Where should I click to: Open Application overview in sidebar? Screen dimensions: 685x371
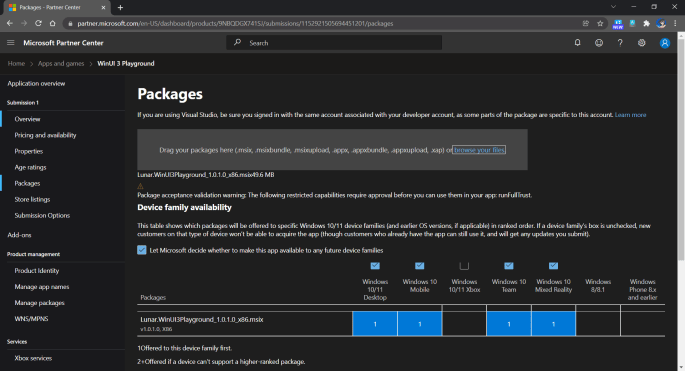36,83
